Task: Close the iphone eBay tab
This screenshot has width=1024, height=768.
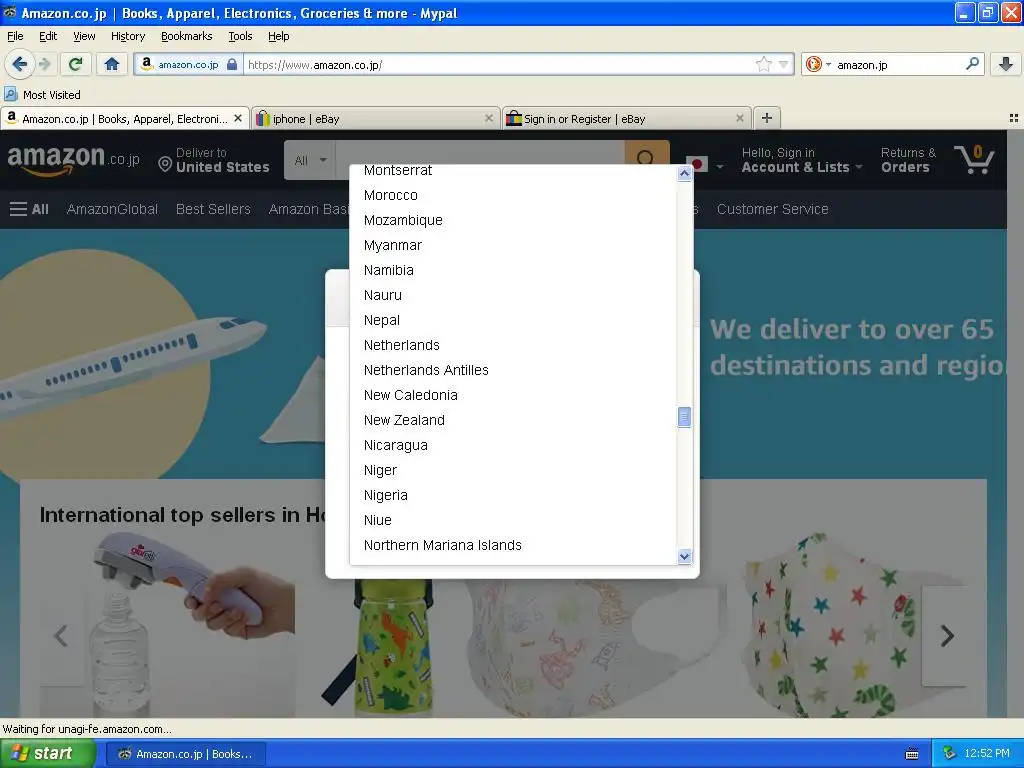Action: click(x=488, y=118)
